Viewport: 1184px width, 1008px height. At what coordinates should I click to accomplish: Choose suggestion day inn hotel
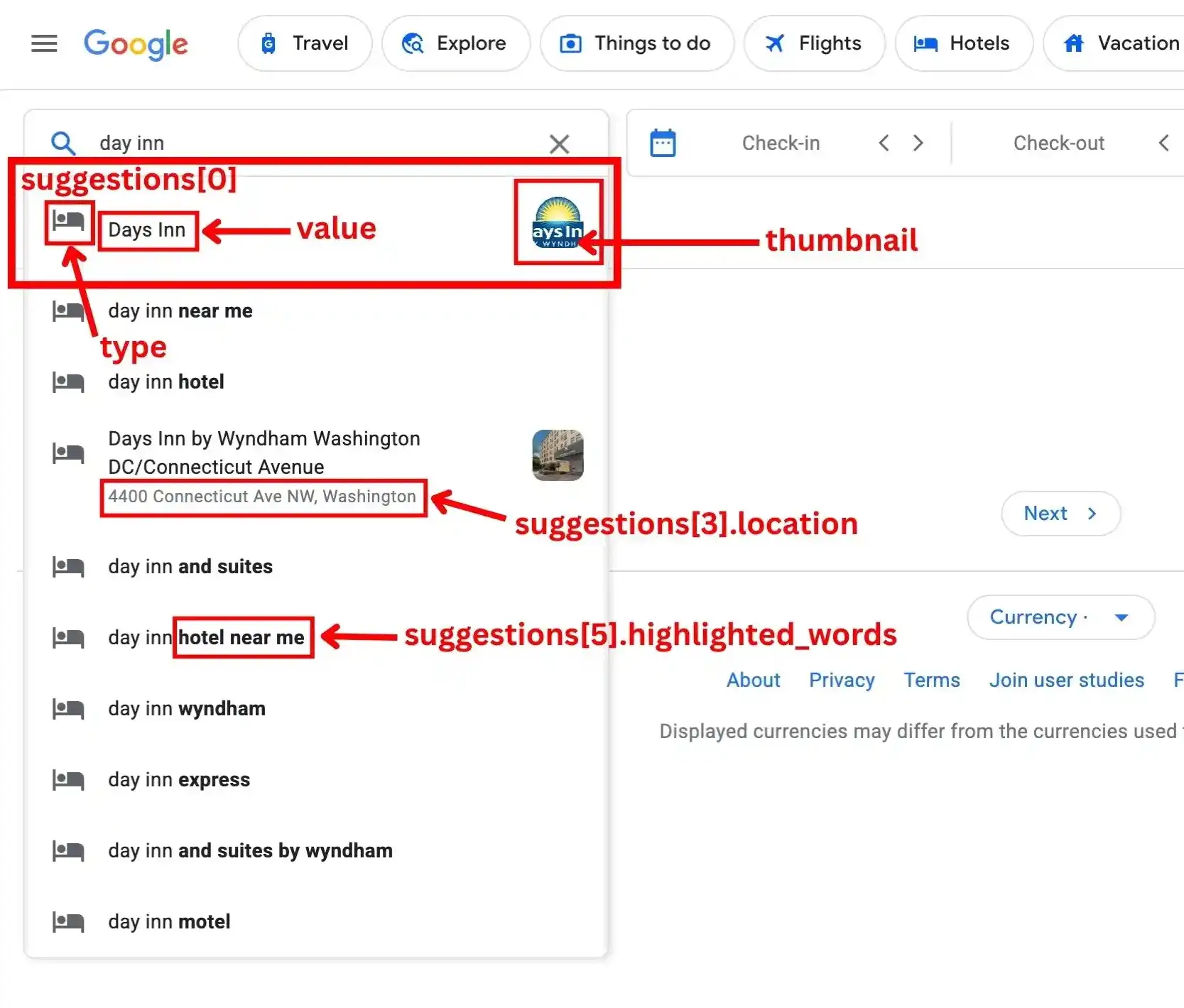click(x=316, y=382)
